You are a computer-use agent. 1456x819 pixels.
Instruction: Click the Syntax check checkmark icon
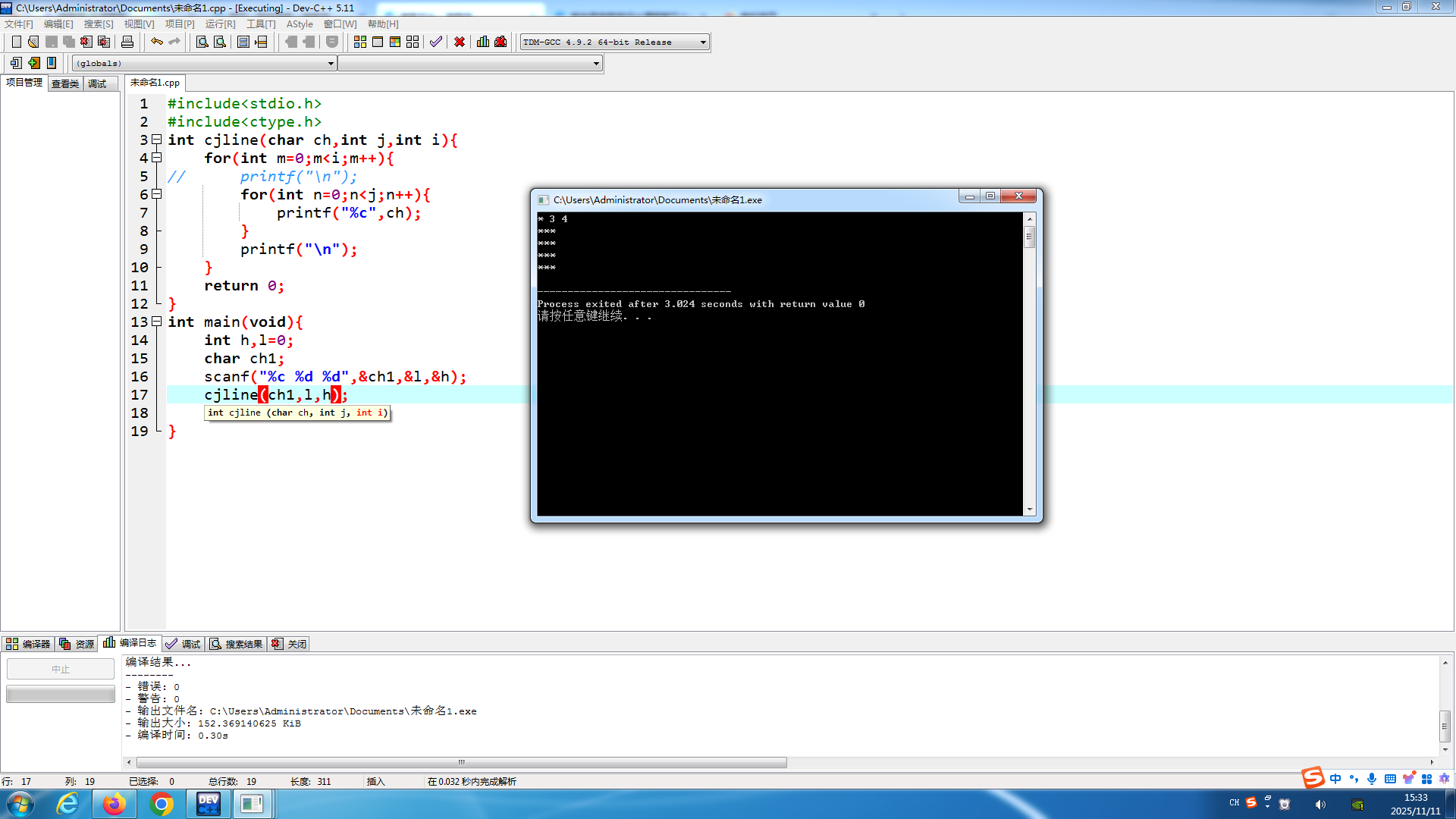coord(435,42)
